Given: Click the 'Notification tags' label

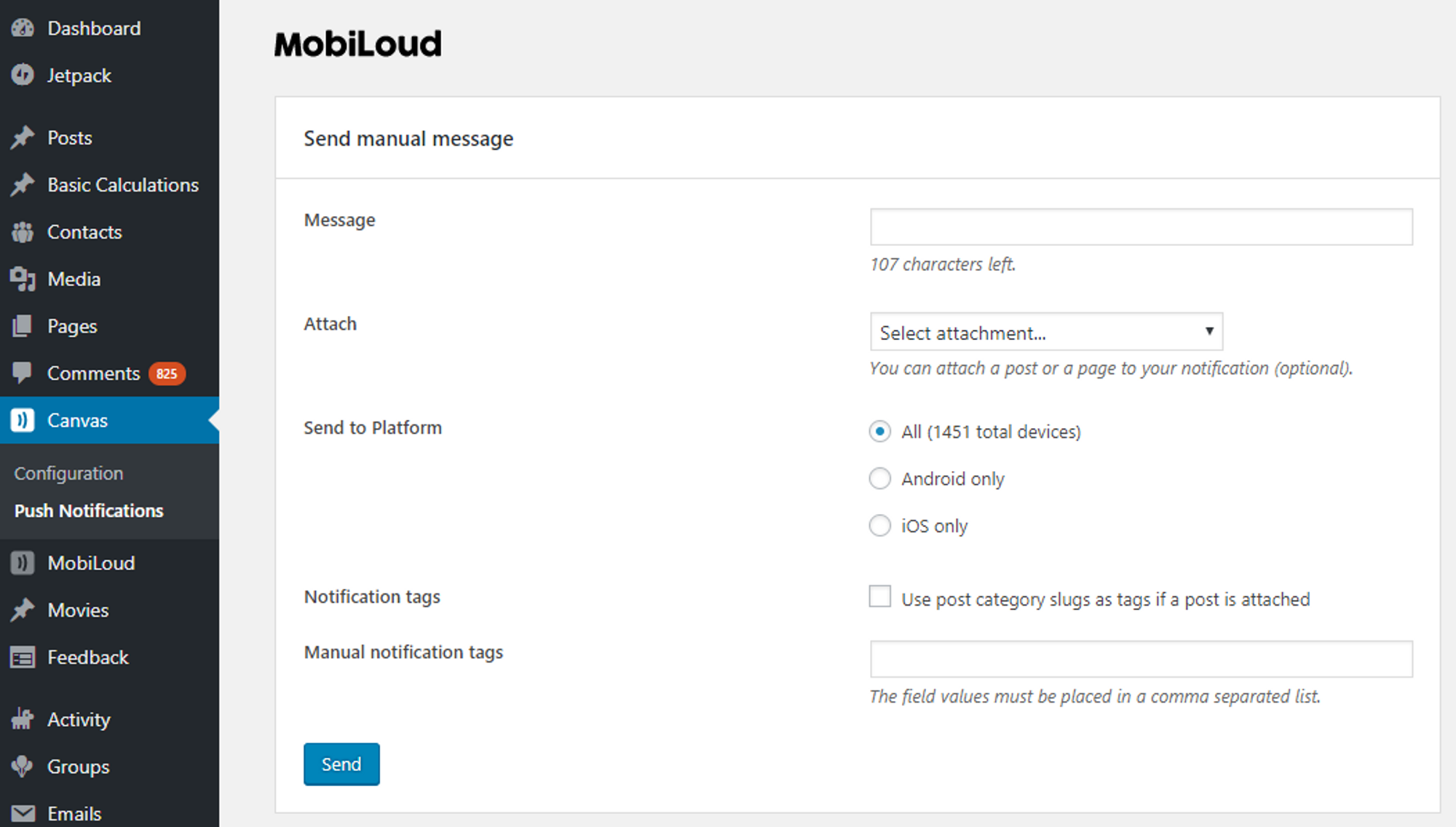Looking at the screenshot, I should coord(372,597).
